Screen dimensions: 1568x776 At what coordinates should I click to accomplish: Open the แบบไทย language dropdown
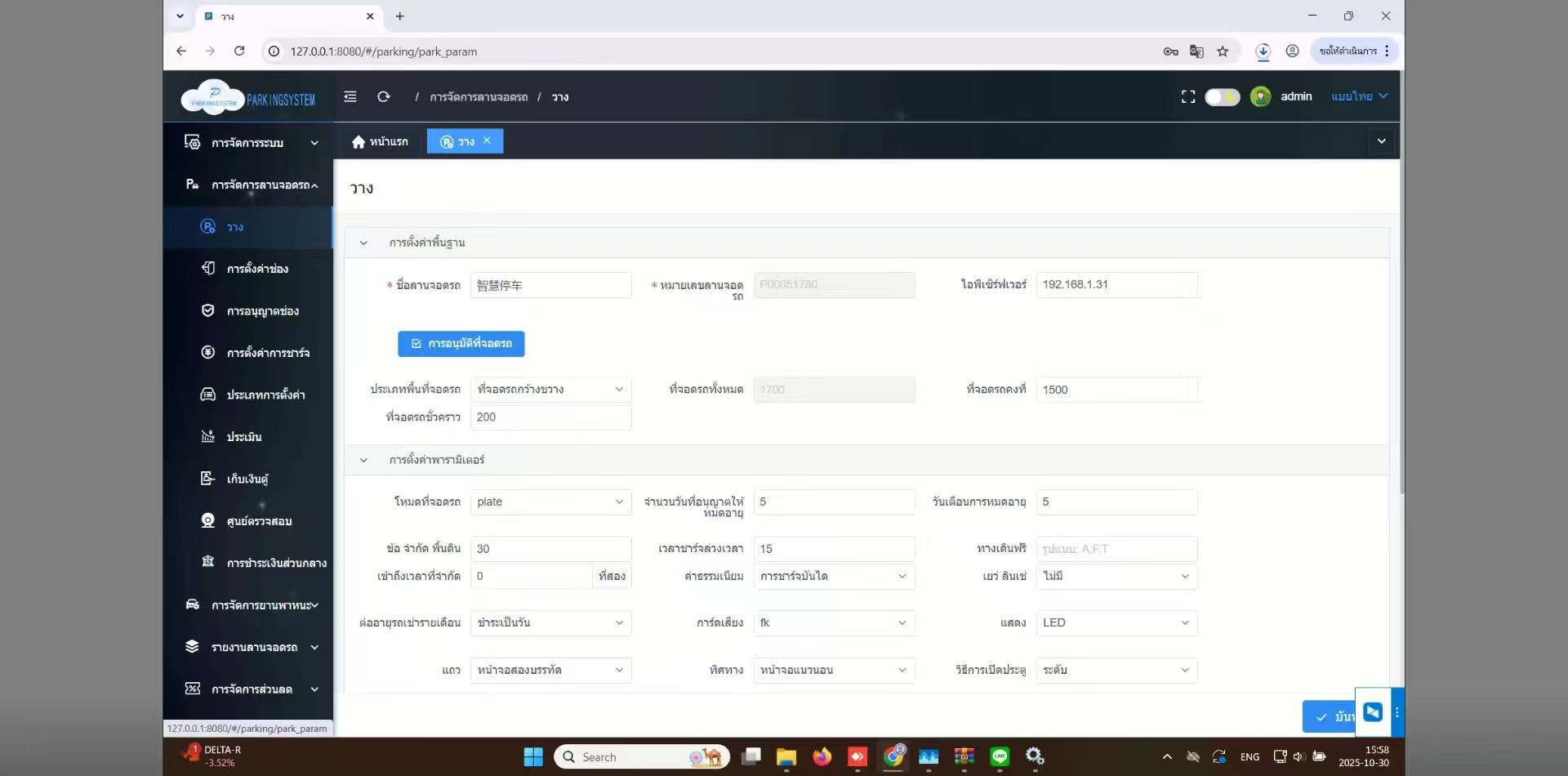[1359, 96]
